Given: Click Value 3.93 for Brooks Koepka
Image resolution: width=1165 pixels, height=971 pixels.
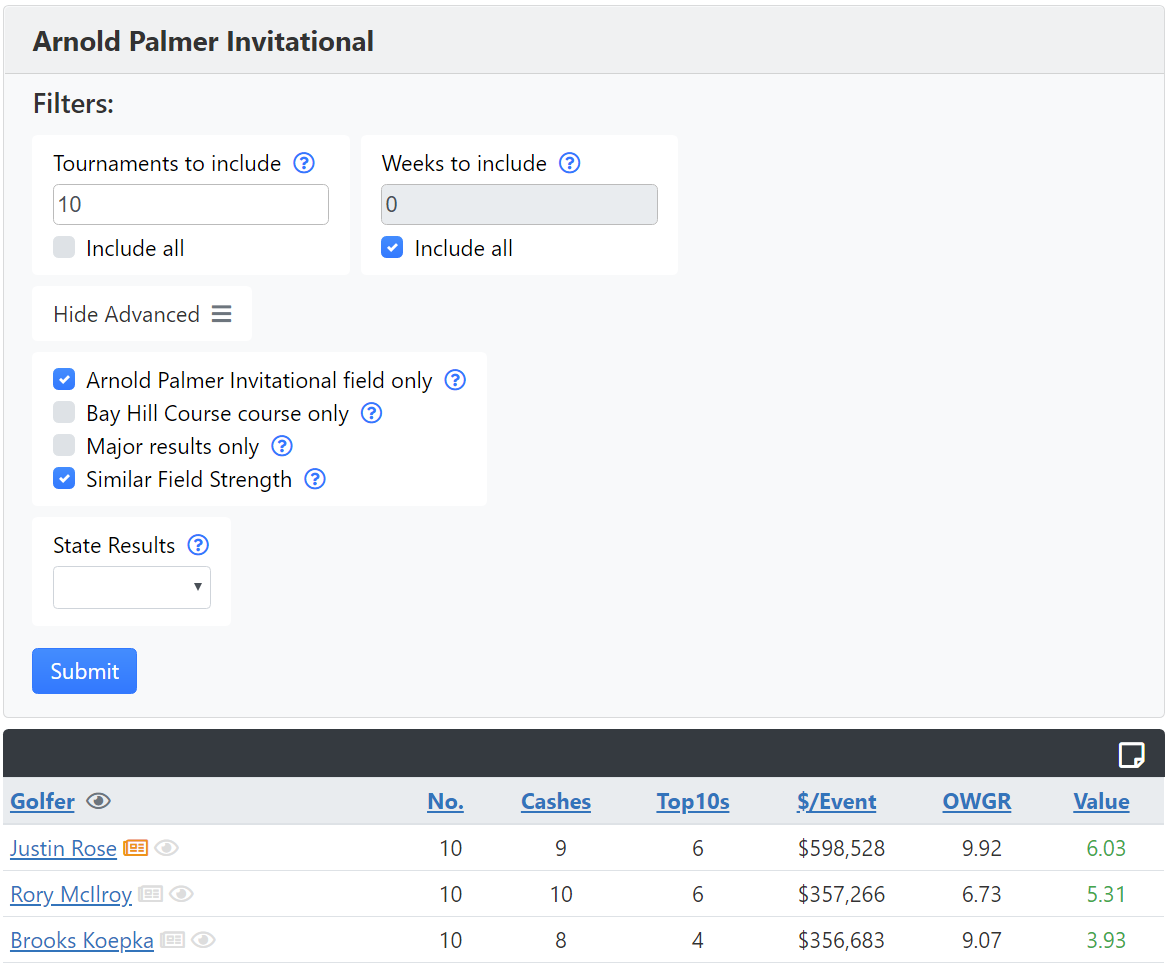Looking at the screenshot, I should (1106, 940).
